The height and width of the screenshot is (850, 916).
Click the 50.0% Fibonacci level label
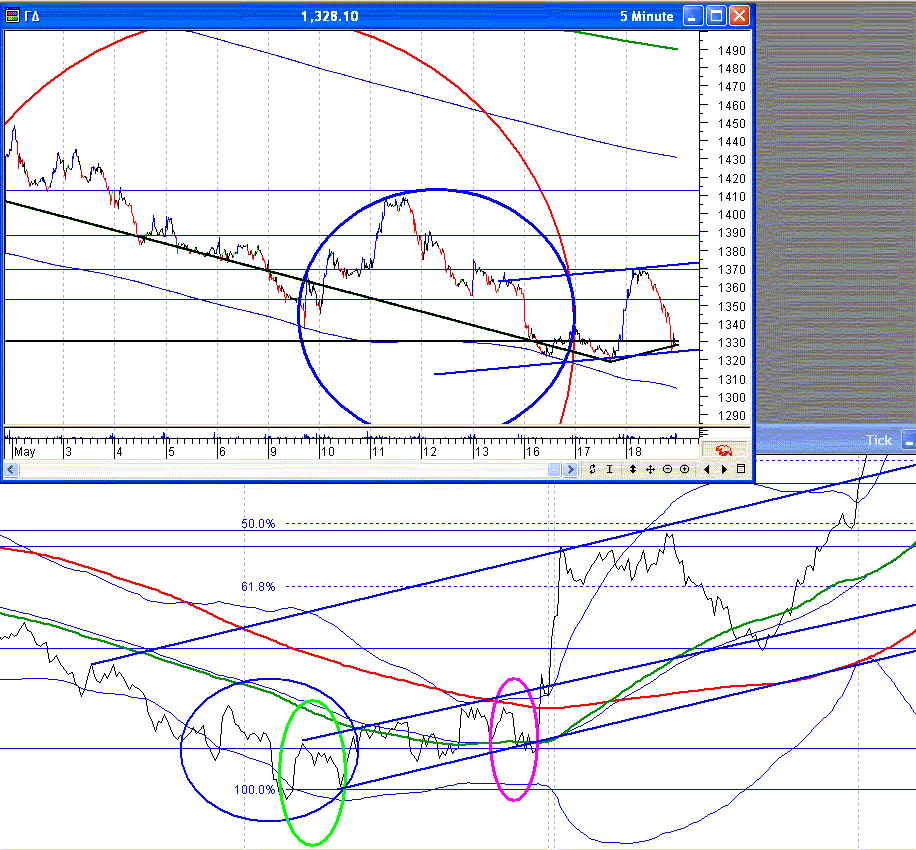pyautogui.click(x=258, y=524)
